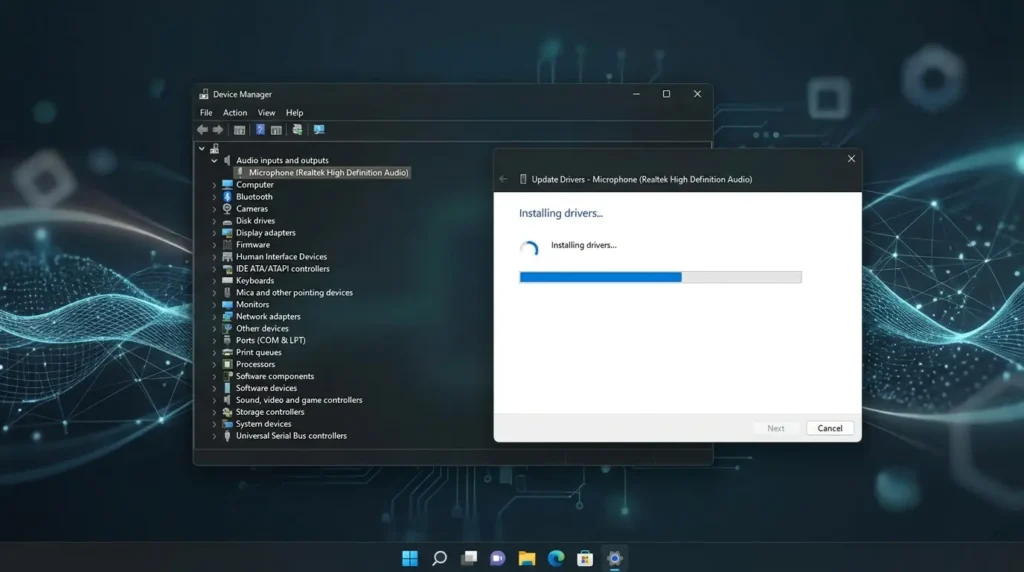
Task: Open the File menu
Action: click(206, 112)
